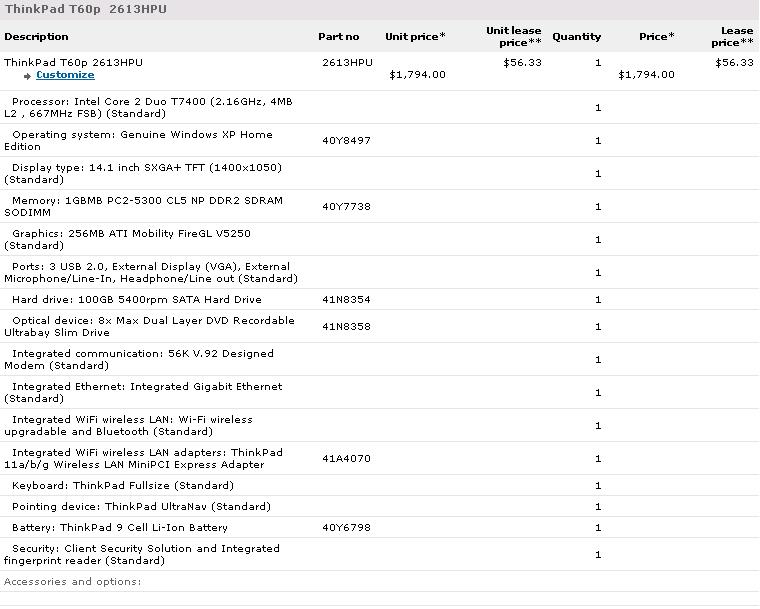Select the Graphics ATI Mobility FireGL V5250 row
This screenshot has height=609, width=760.
pyautogui.click(x=380, y=239)
